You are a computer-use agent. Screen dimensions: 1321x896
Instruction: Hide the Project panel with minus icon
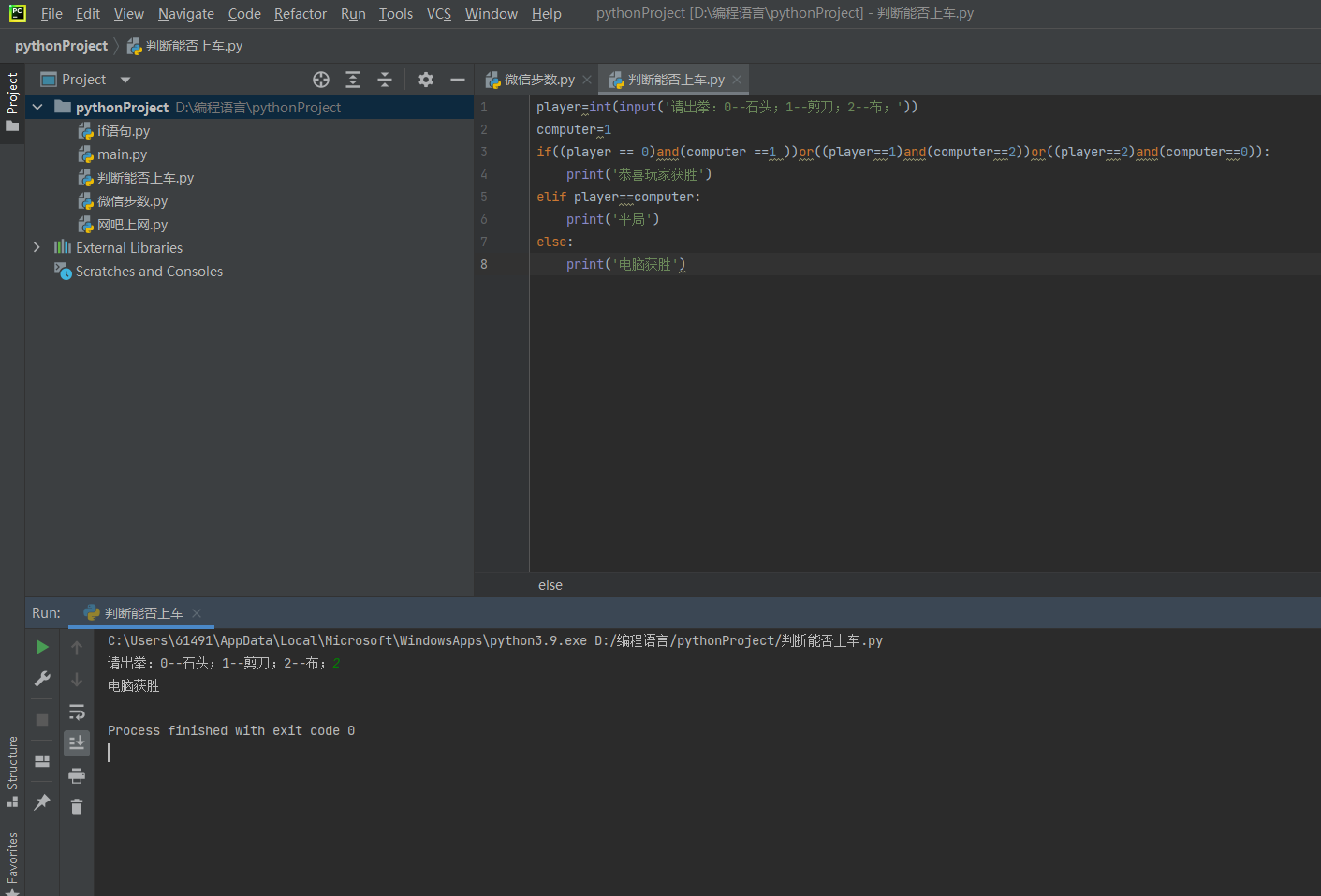458,80
